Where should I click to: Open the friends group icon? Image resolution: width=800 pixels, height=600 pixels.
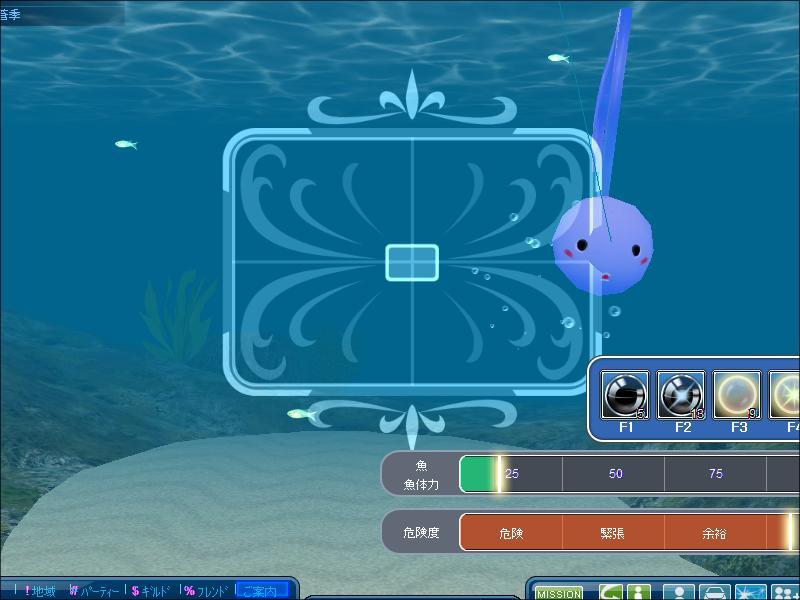(x=785, y=592)
